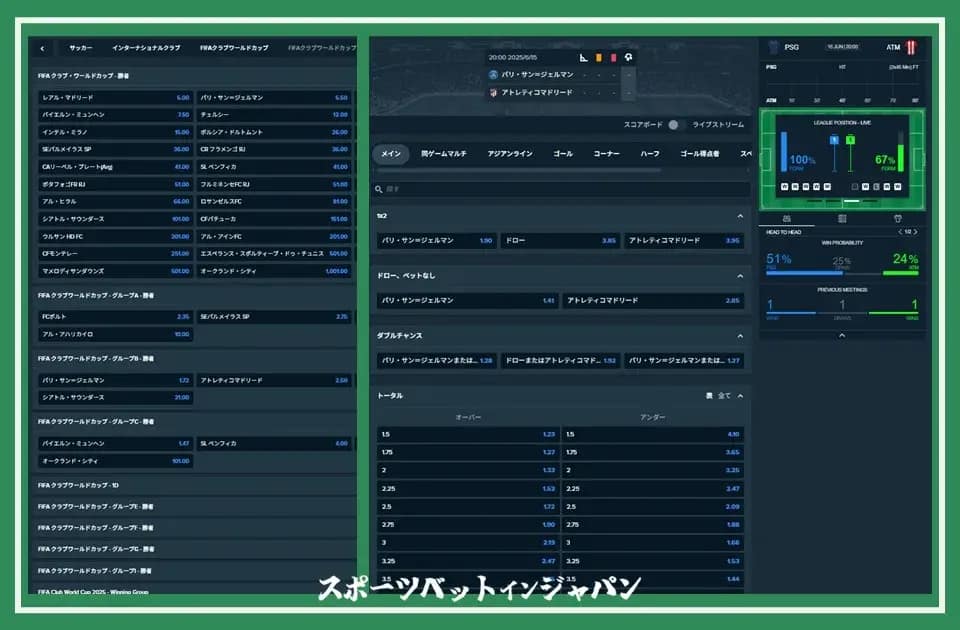Pick パリ・サン=ジェルマン 1.41 draw no bet
This screenshot has width=960, height=630.
click(x=468, y=301)
